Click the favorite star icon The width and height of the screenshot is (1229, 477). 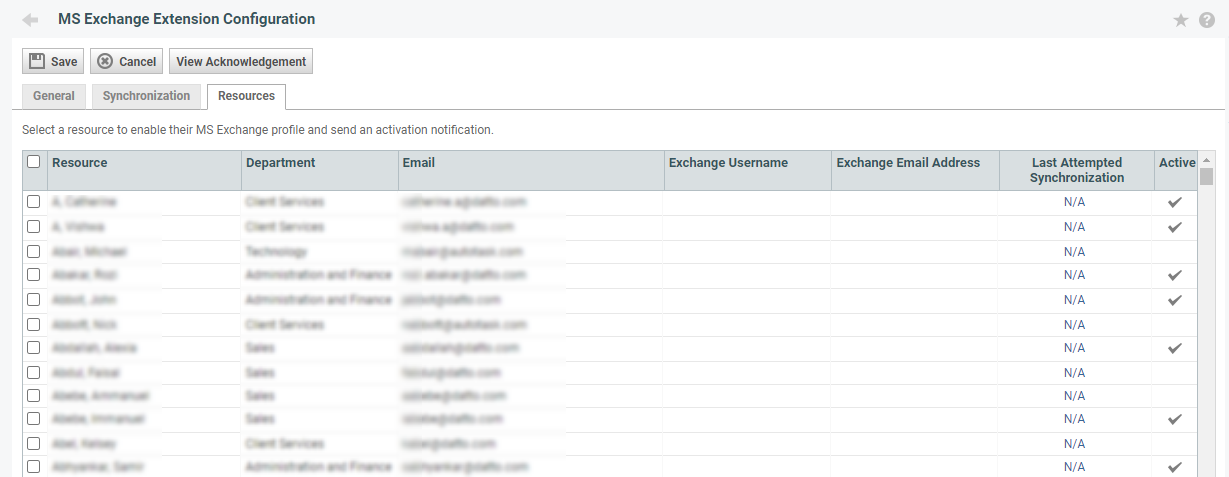coord(1181,20)
